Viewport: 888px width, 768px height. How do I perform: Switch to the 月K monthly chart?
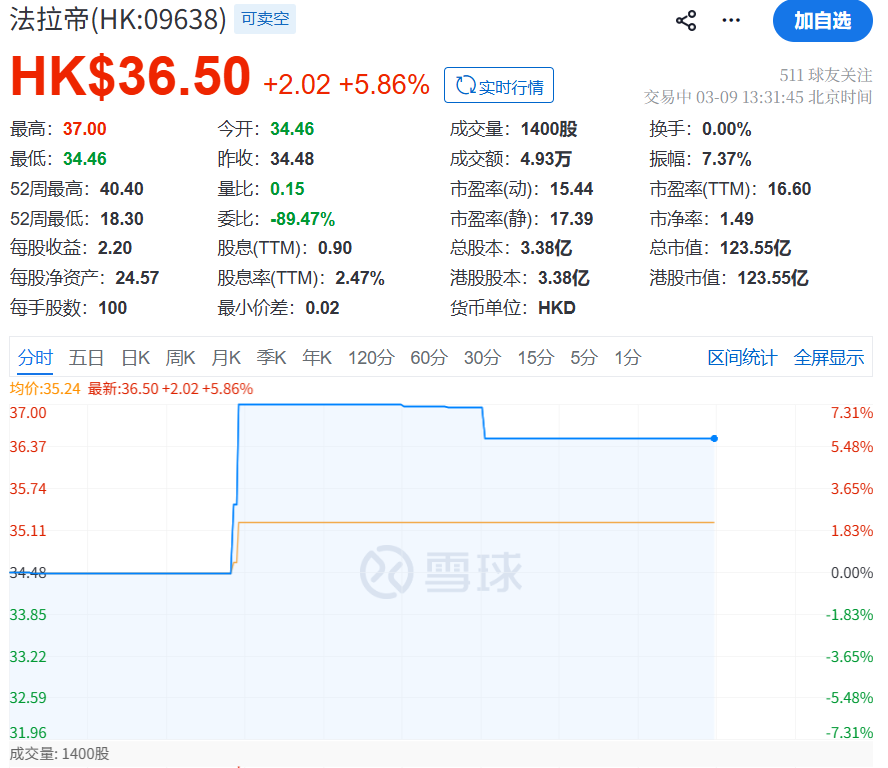click(x=227, y=357)
